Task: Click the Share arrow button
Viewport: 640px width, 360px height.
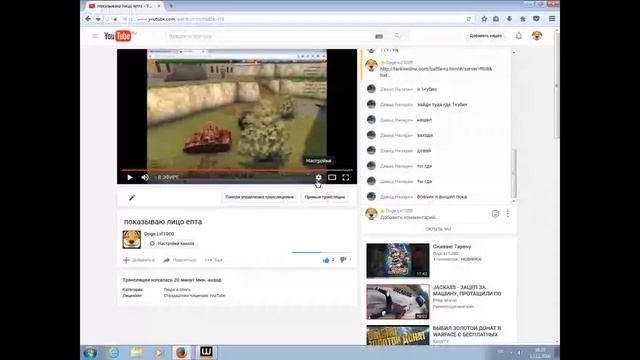Action: [x=180, y=260]
